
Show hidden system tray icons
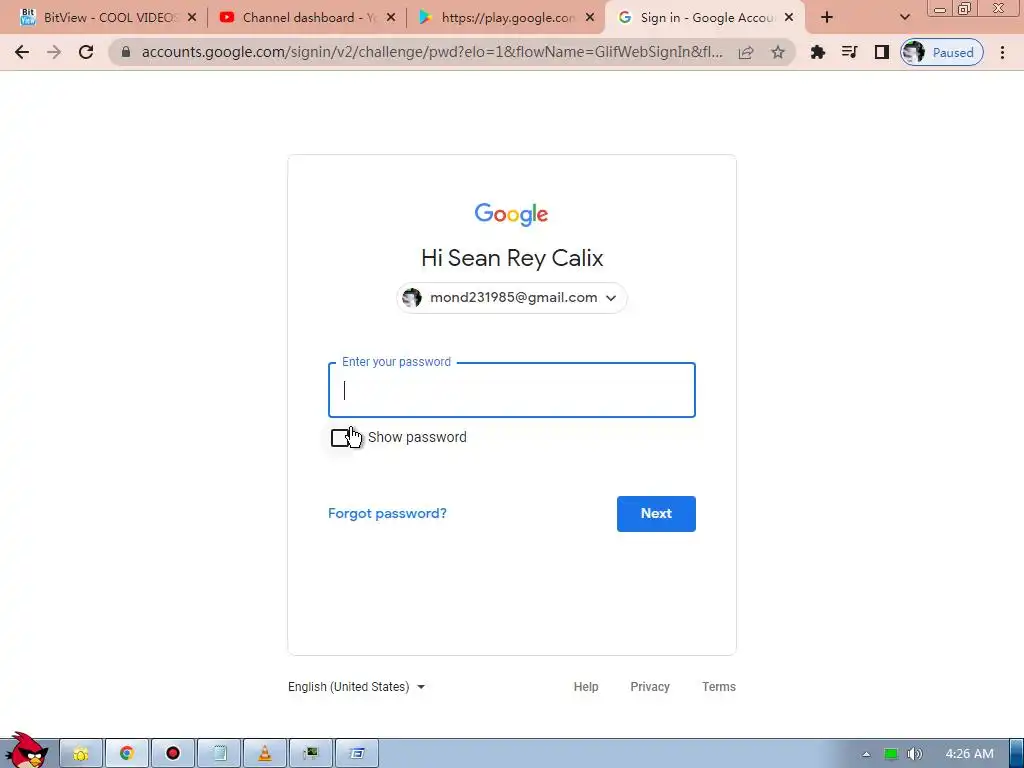point(866,754)
